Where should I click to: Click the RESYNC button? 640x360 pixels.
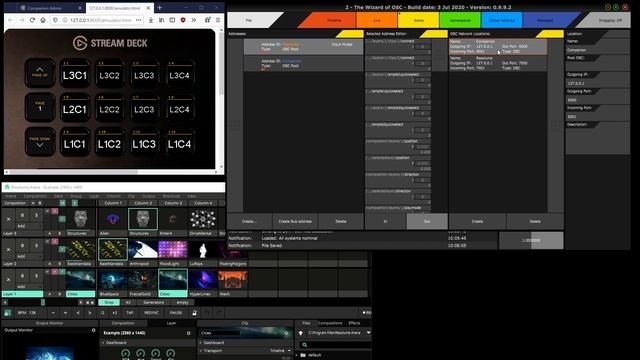point(151,313)
